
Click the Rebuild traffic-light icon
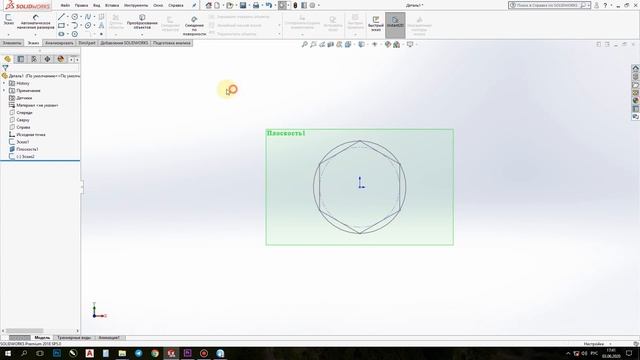[x=295, y=5]
